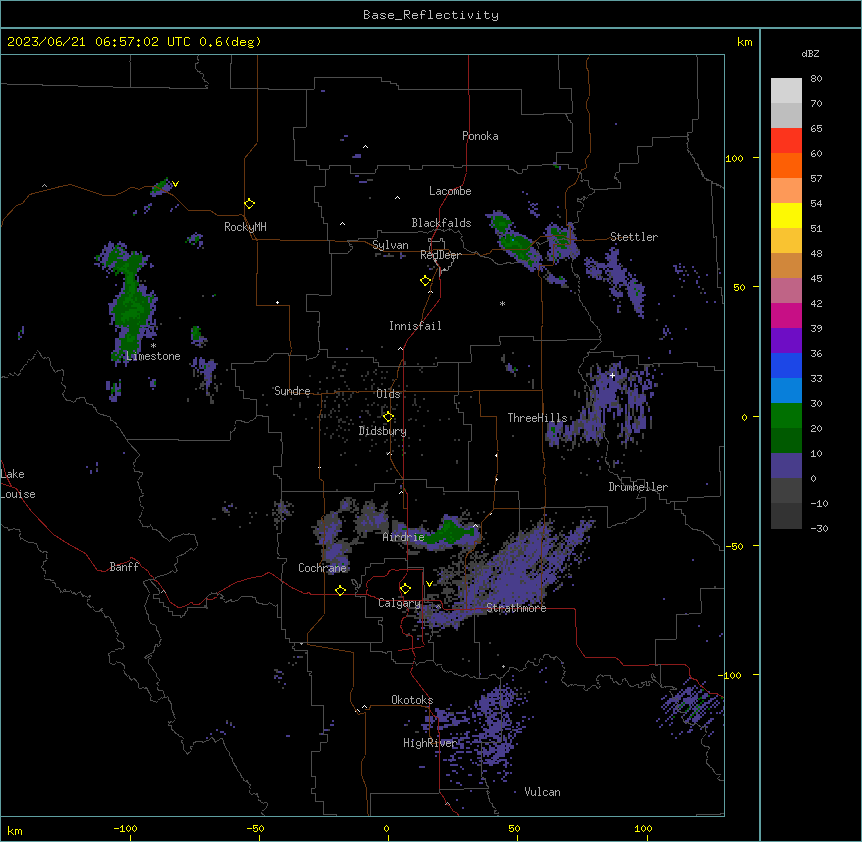The image size is (862, 842).
Task: Click the Stettler city label
Action: point(634,237)
